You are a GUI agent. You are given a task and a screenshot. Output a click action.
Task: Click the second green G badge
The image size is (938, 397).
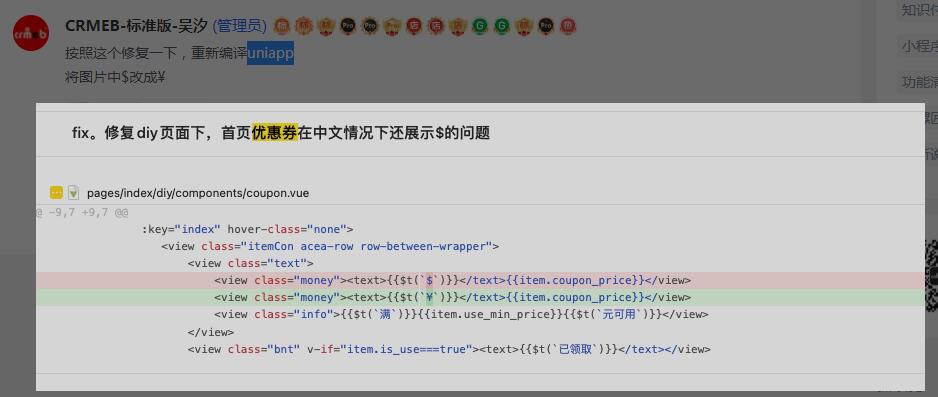pyautogui.click(x=502, y=26)
